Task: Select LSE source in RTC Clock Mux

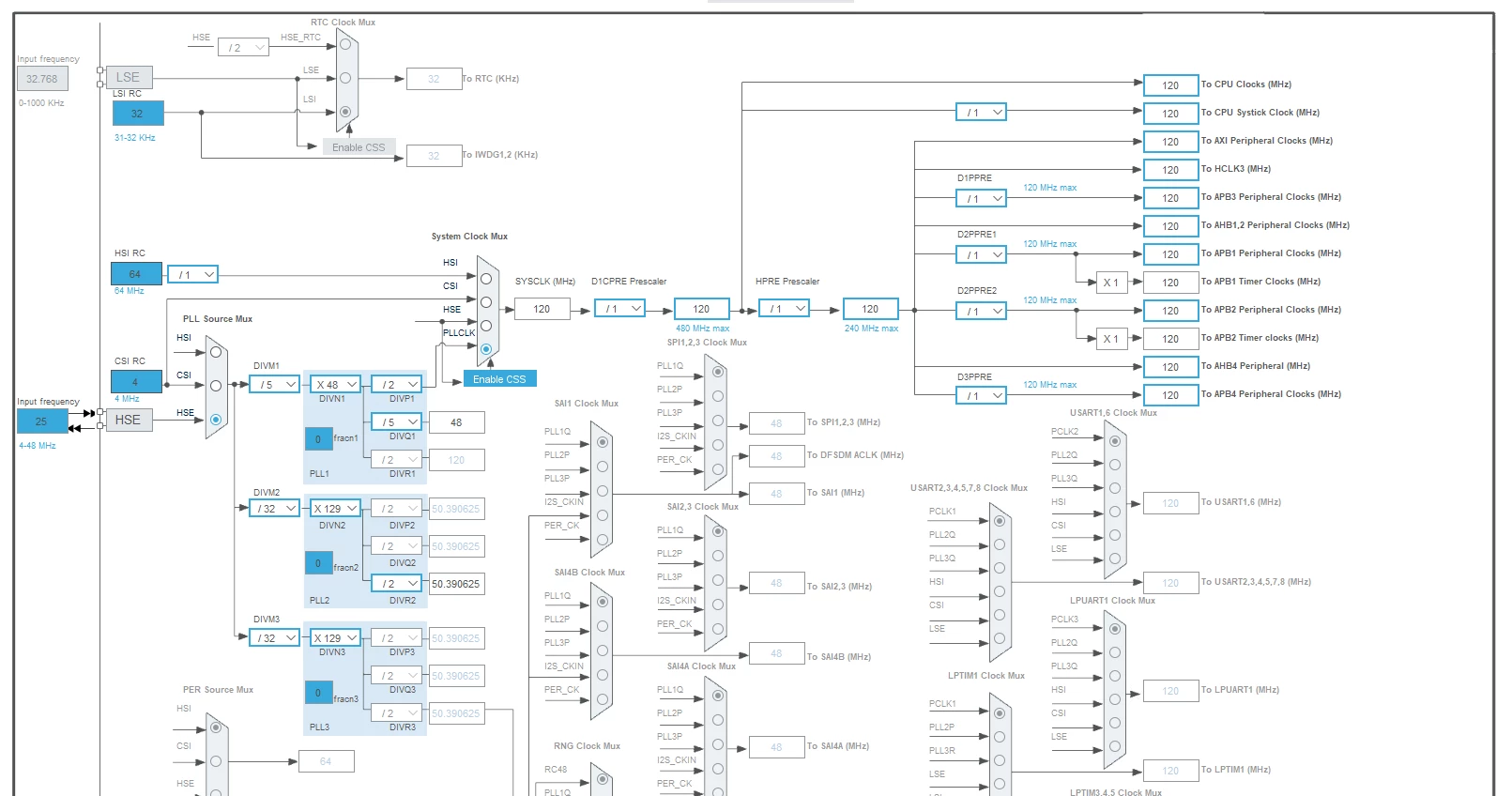Action: tap(345, 78)
